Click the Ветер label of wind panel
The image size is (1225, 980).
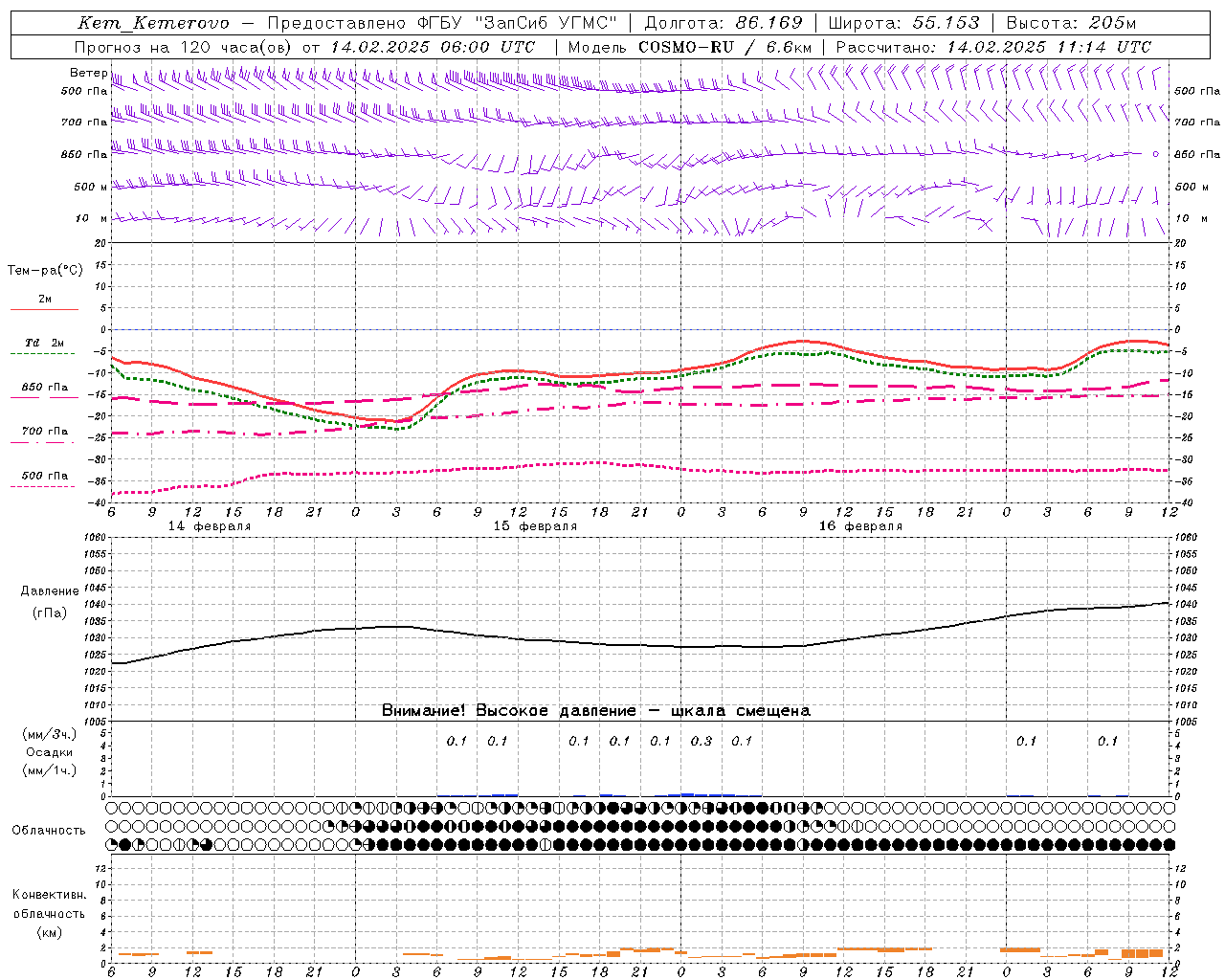tap(88, 73)
